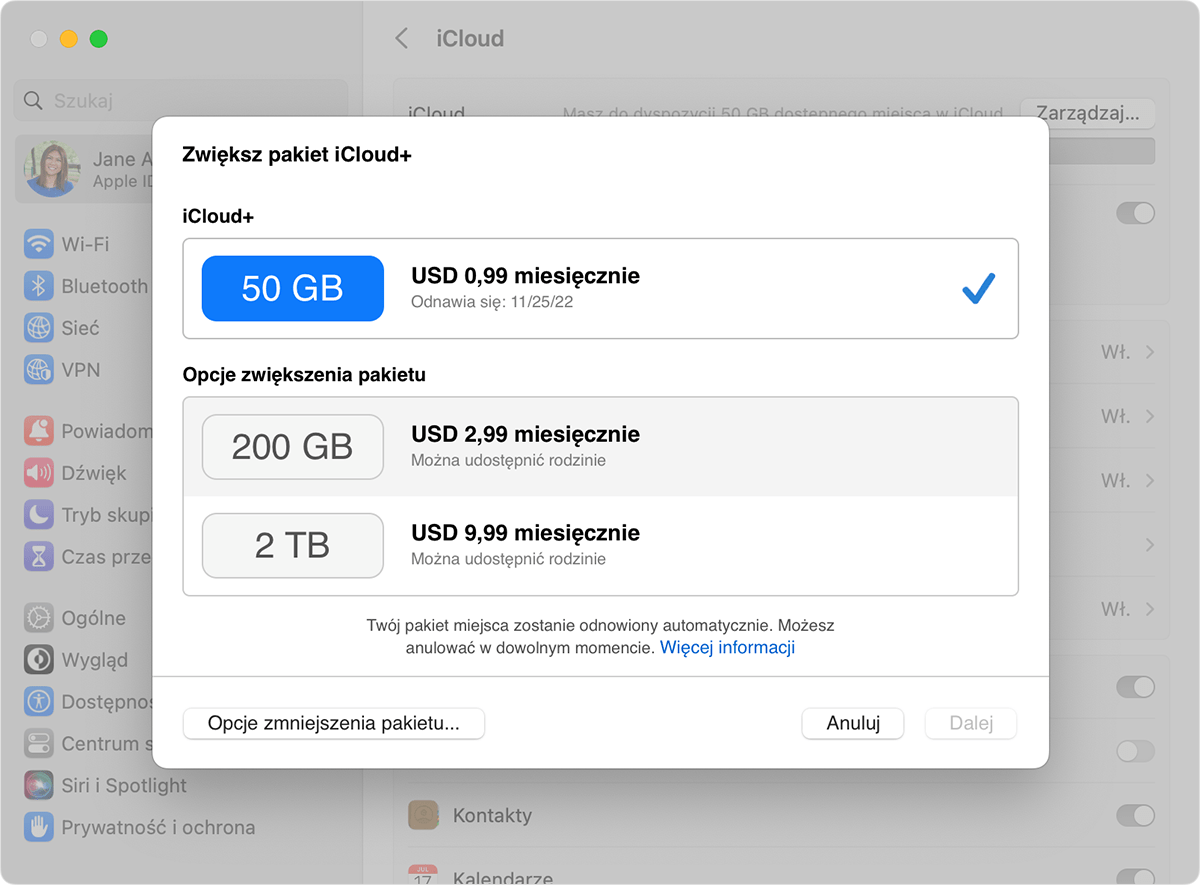Click the Szukaj search field

pos(180,100)
